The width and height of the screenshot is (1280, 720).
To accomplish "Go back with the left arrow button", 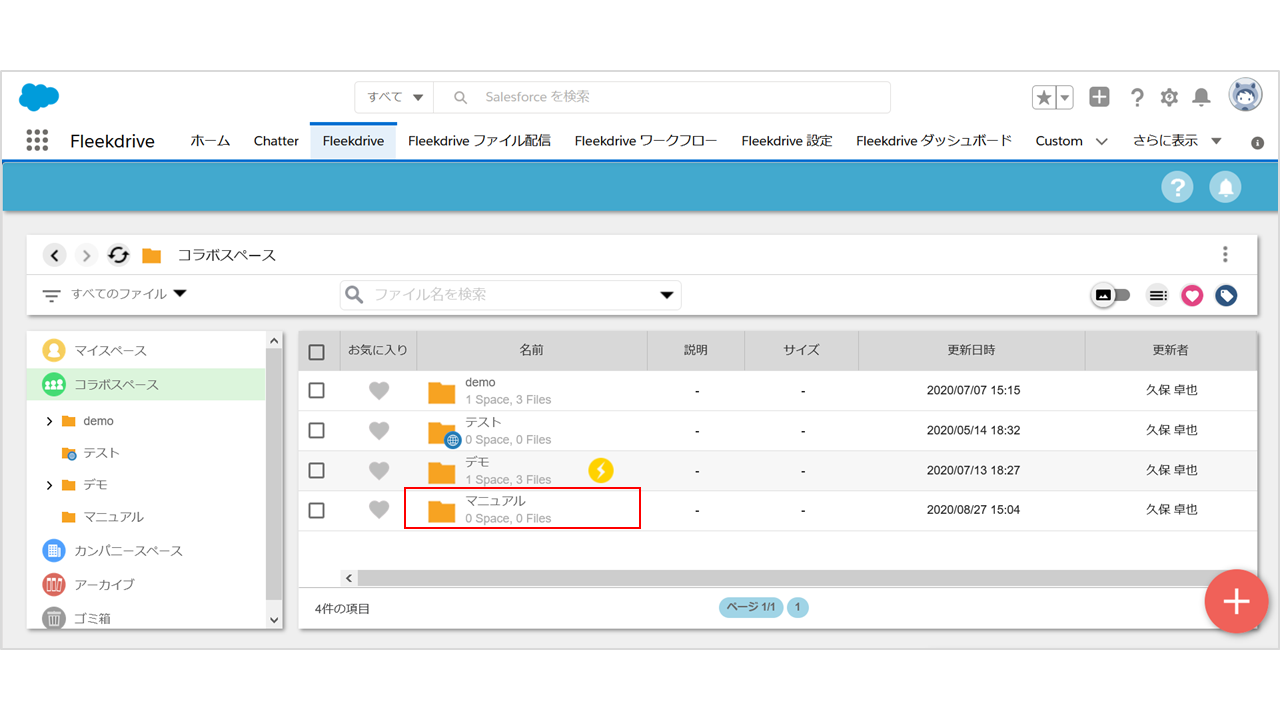I will pyautogui.click(x=55, y=255).
